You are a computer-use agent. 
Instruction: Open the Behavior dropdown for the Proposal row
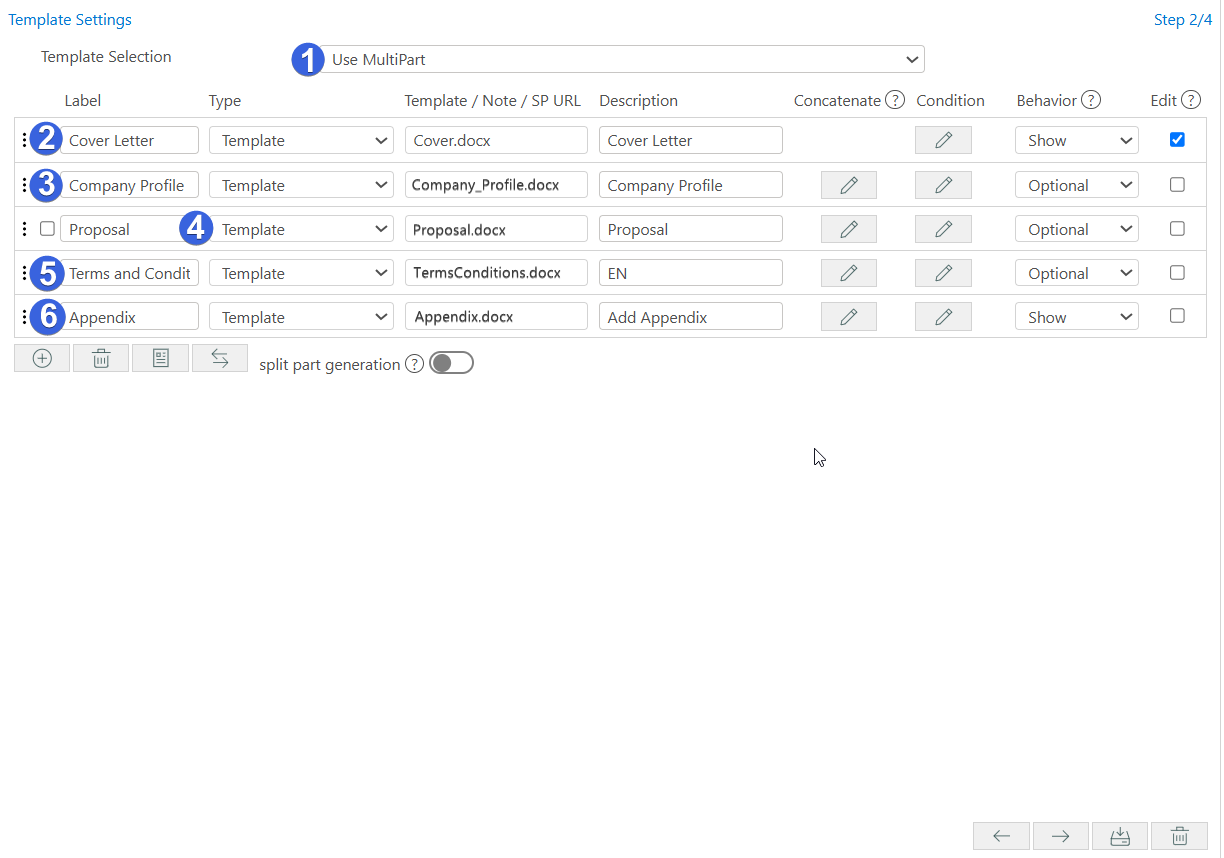[x=1076, y=229]
